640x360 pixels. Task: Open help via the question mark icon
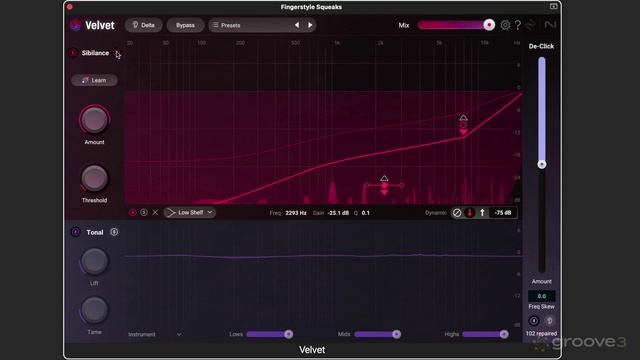coord(518,25)
